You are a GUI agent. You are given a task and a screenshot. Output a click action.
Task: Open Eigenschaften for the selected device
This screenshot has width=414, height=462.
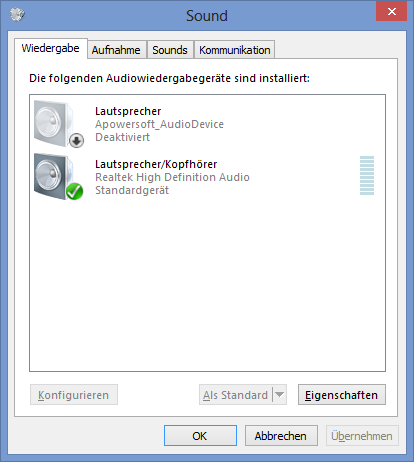pyautogui.click(x=342, y=395)
